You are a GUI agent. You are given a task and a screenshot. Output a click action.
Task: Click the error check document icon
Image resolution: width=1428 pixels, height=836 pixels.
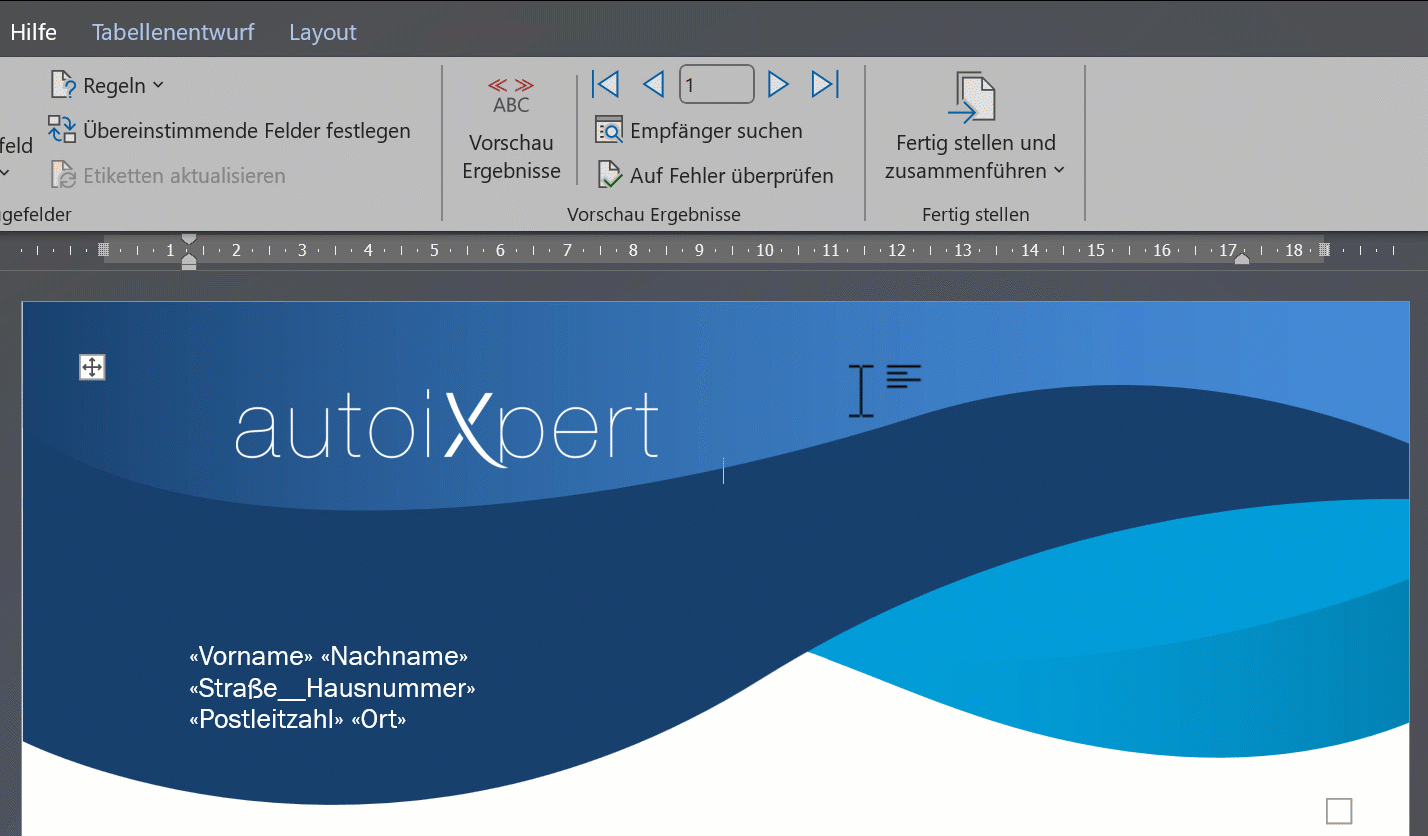[x=609, y=176]
